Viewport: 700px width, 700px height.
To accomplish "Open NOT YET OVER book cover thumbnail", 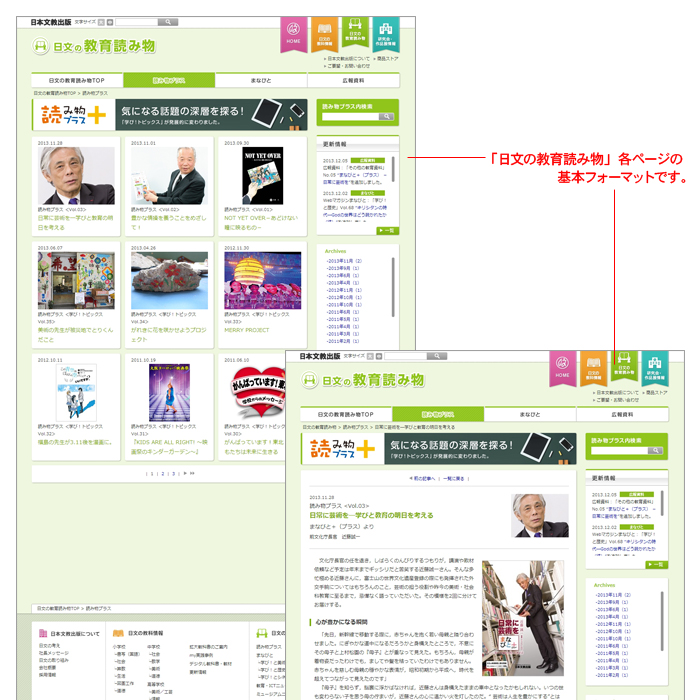I will pyautogui.click(x=262, y=176).
